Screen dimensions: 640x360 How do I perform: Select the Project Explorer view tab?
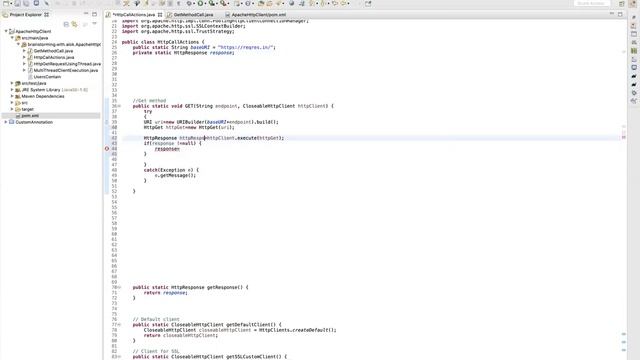click(25, 15)
